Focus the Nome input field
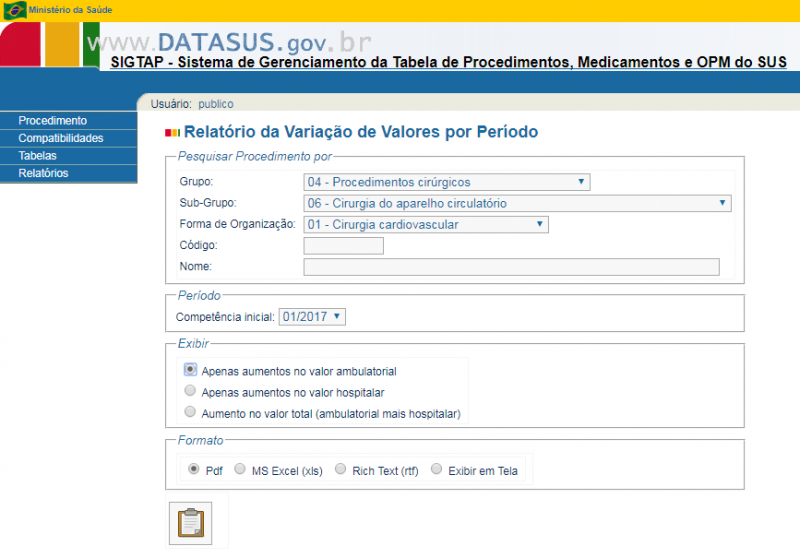The width and height of the screenshot is (800, 558). tap(511, 267)
